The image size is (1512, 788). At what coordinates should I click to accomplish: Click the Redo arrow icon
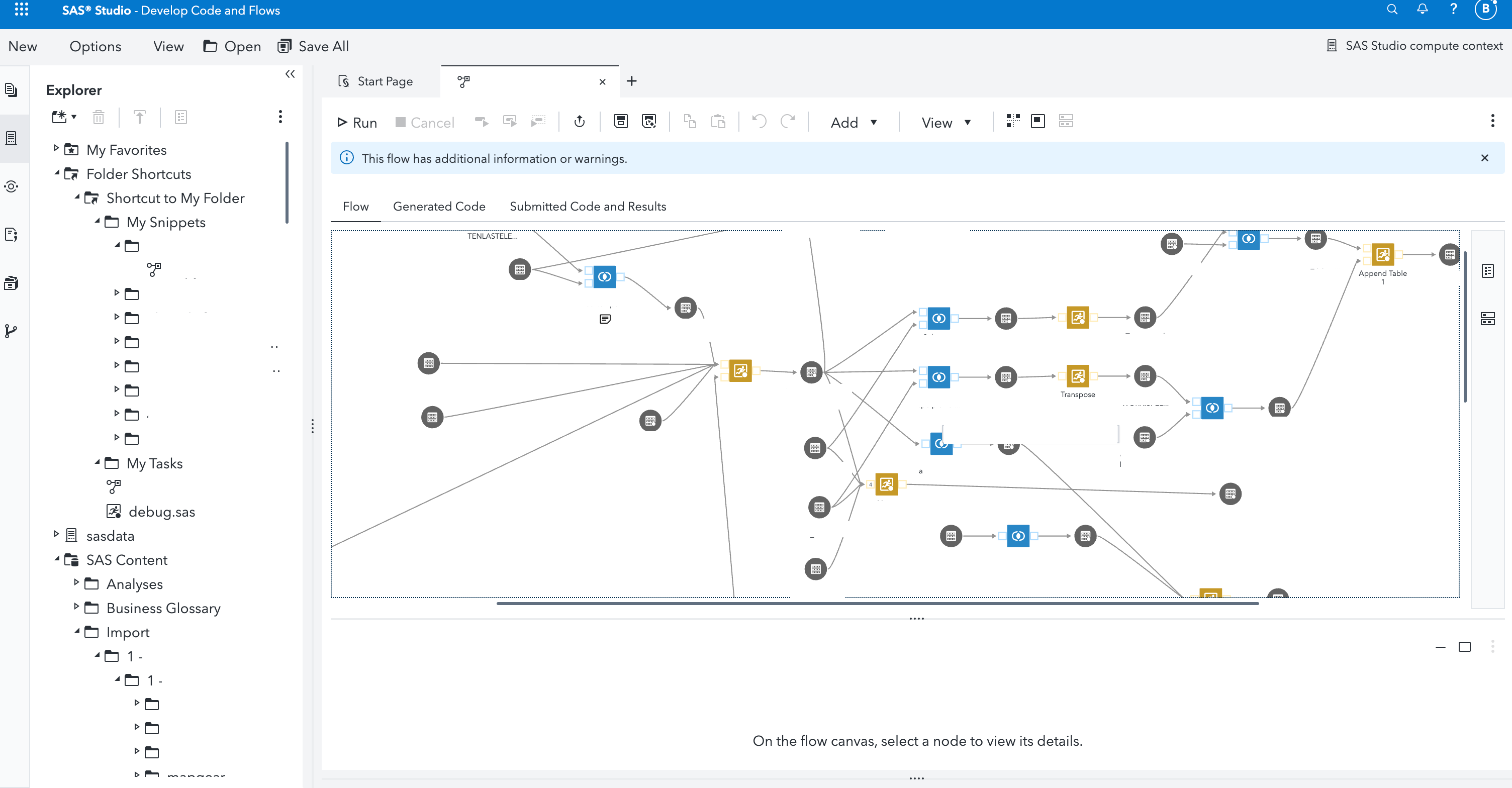pos(789,122)
